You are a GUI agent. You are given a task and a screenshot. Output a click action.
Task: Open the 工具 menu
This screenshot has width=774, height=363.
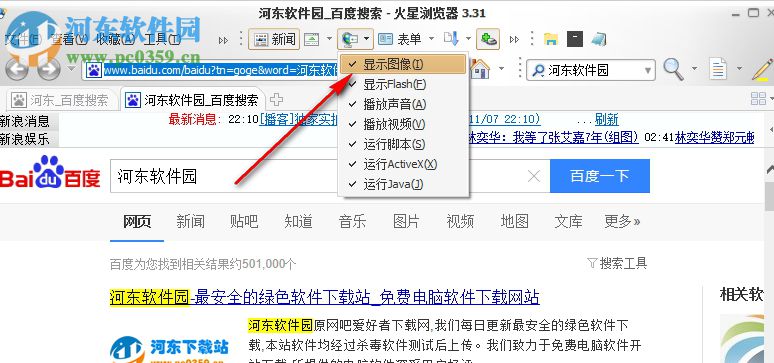(x=161, y=39)
